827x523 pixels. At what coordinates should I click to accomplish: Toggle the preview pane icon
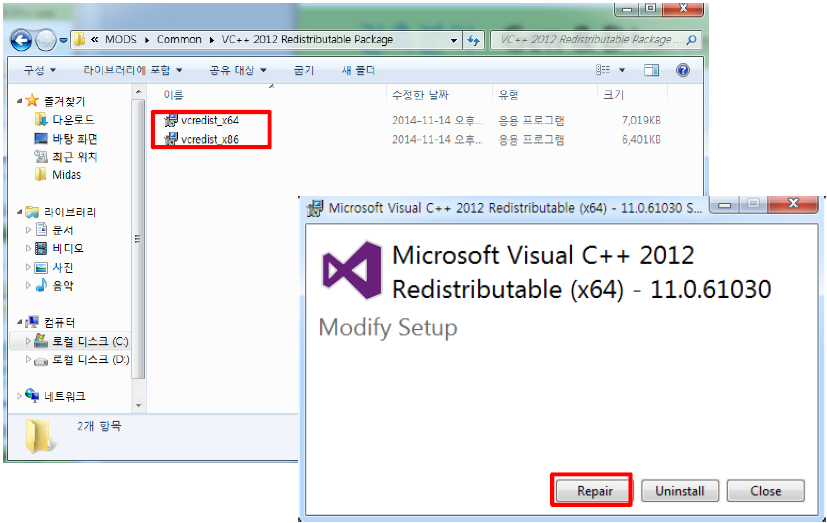point(651,70)
